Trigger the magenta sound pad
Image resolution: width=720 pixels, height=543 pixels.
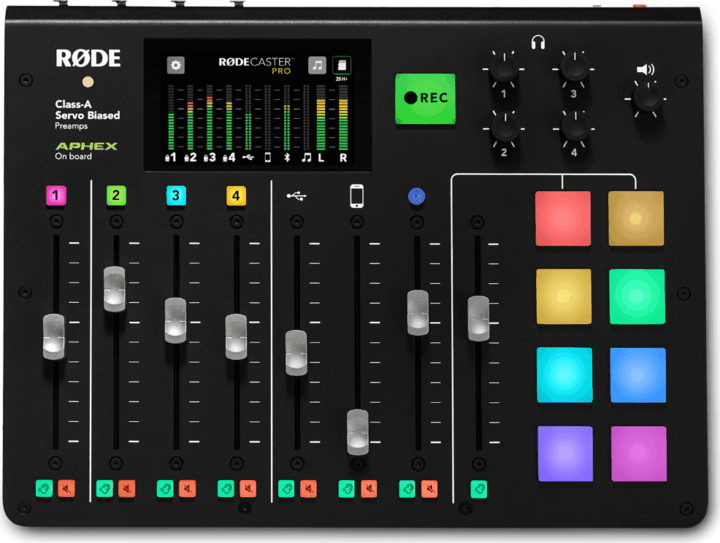click(639, 453)
